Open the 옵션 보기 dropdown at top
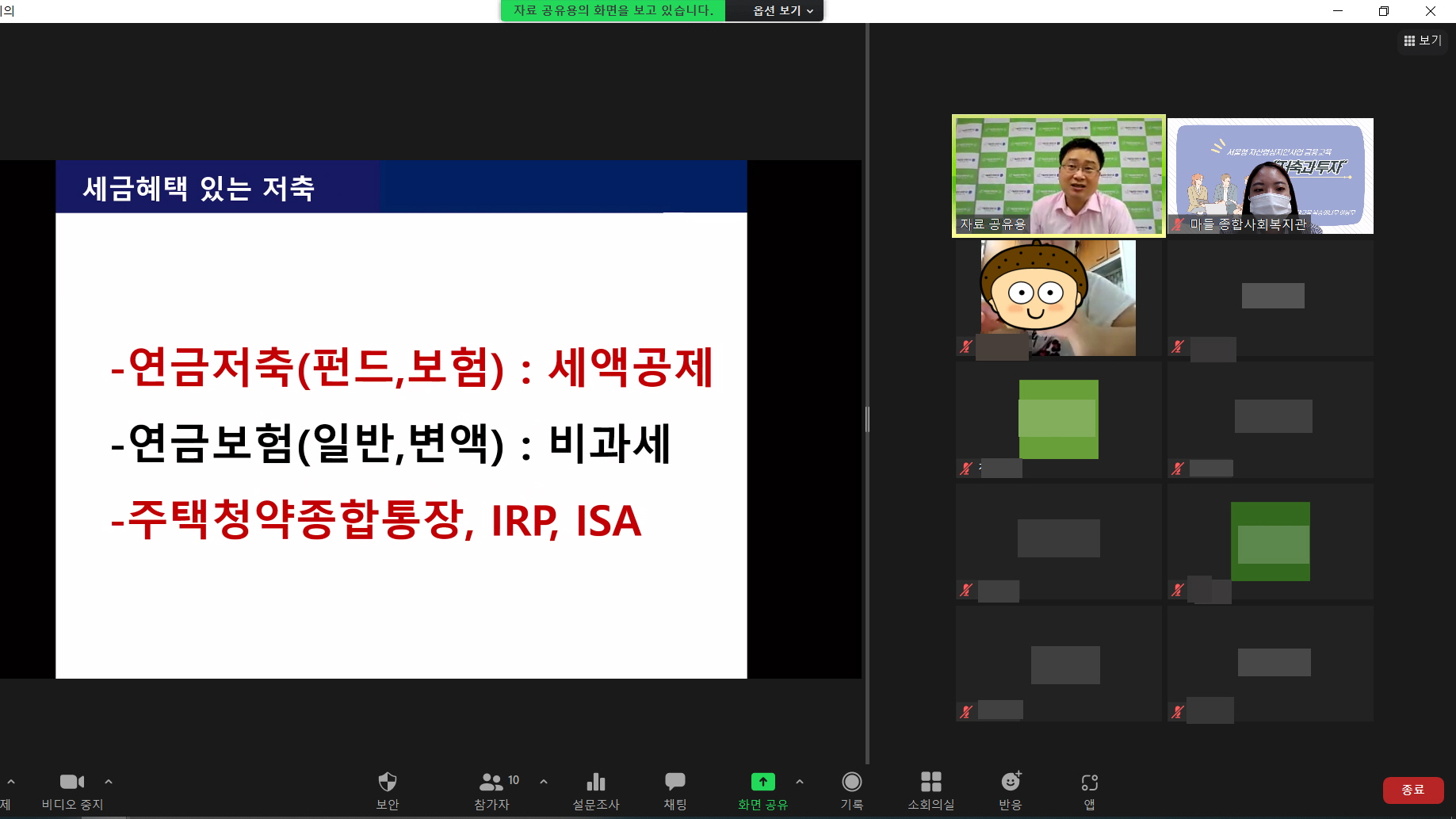 coord(782,11)
